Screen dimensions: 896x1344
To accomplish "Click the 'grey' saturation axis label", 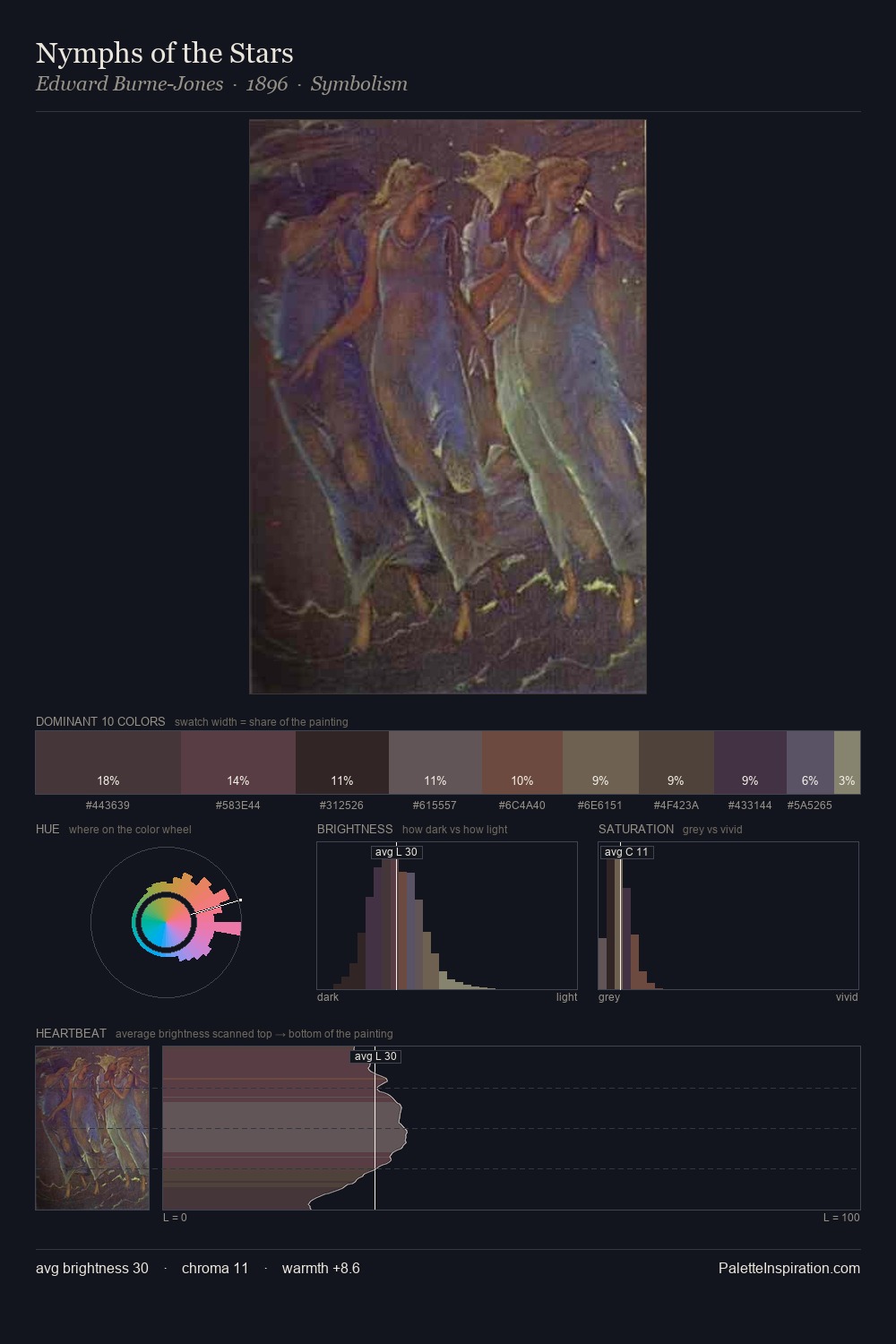I will pos(609,997).
